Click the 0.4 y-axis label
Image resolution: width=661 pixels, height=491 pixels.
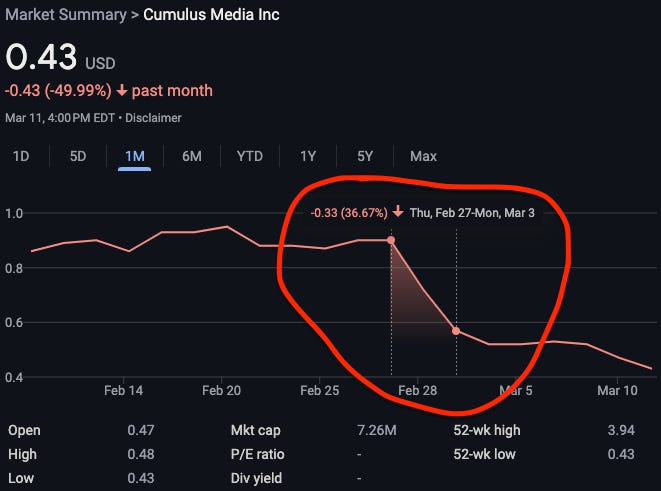click(14, 377)
